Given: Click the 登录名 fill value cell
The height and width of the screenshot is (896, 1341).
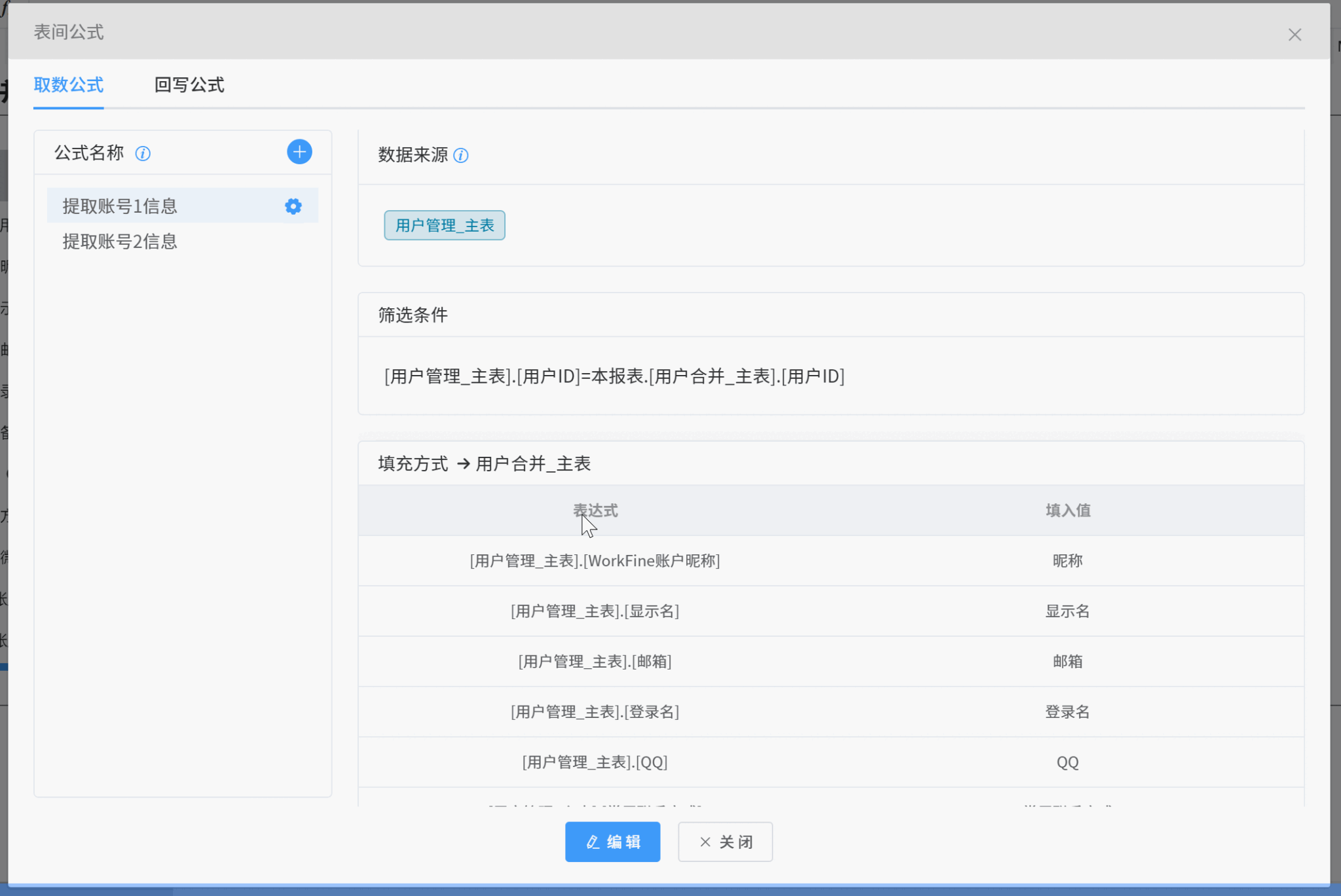Looking at the screenshot, I should click(1068, 712).
